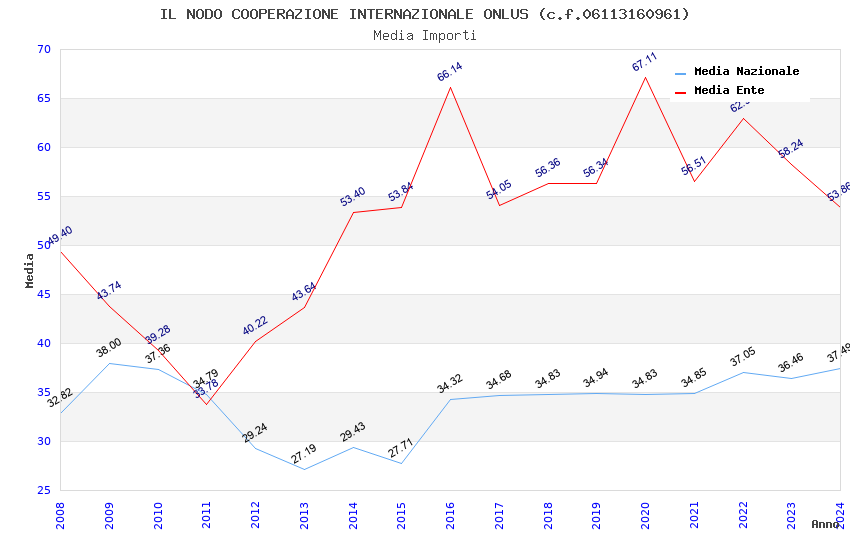Click the 40.22 data label

coord(255,325)
